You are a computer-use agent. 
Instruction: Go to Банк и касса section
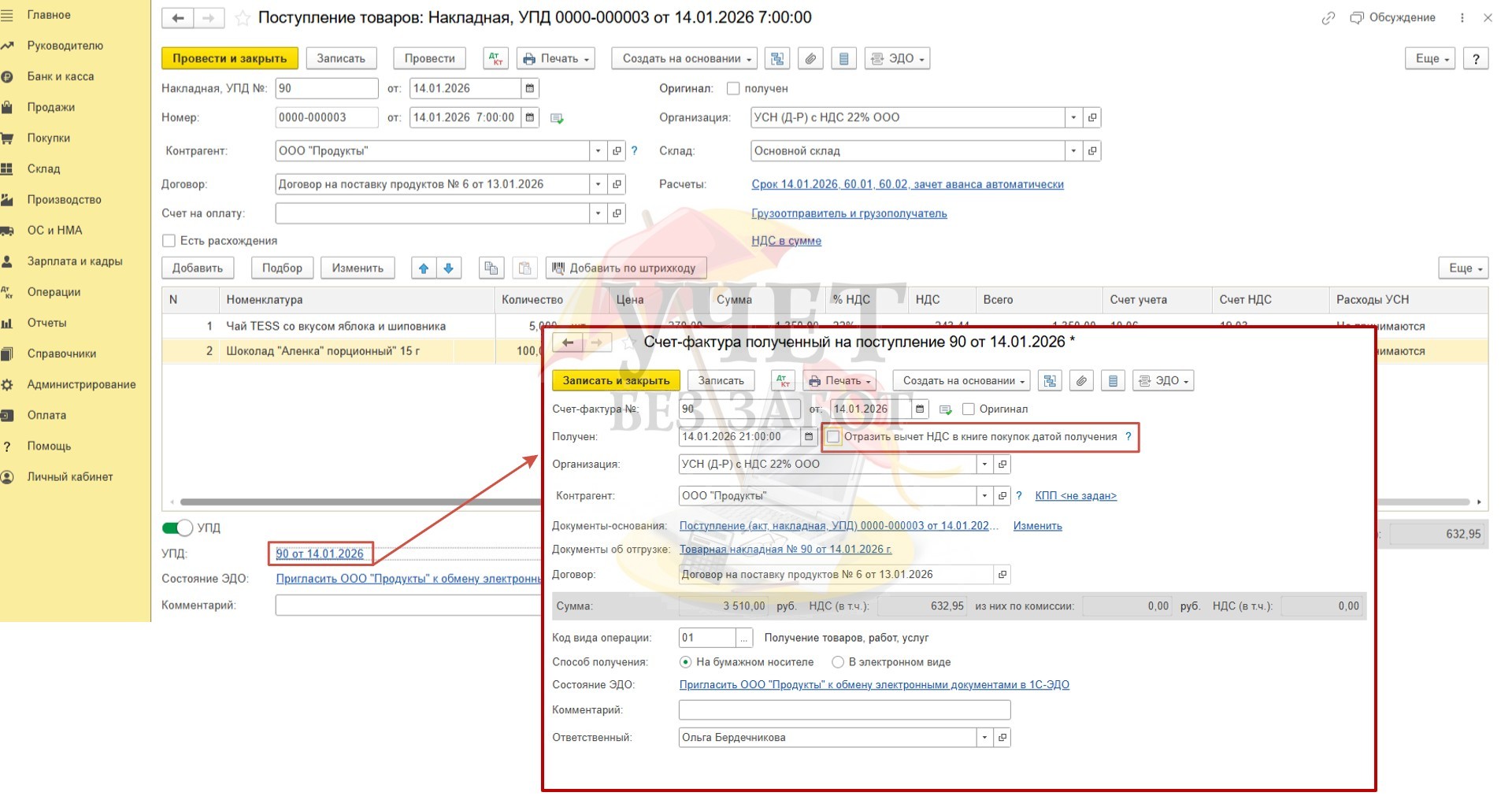click(x=61, y=76)
